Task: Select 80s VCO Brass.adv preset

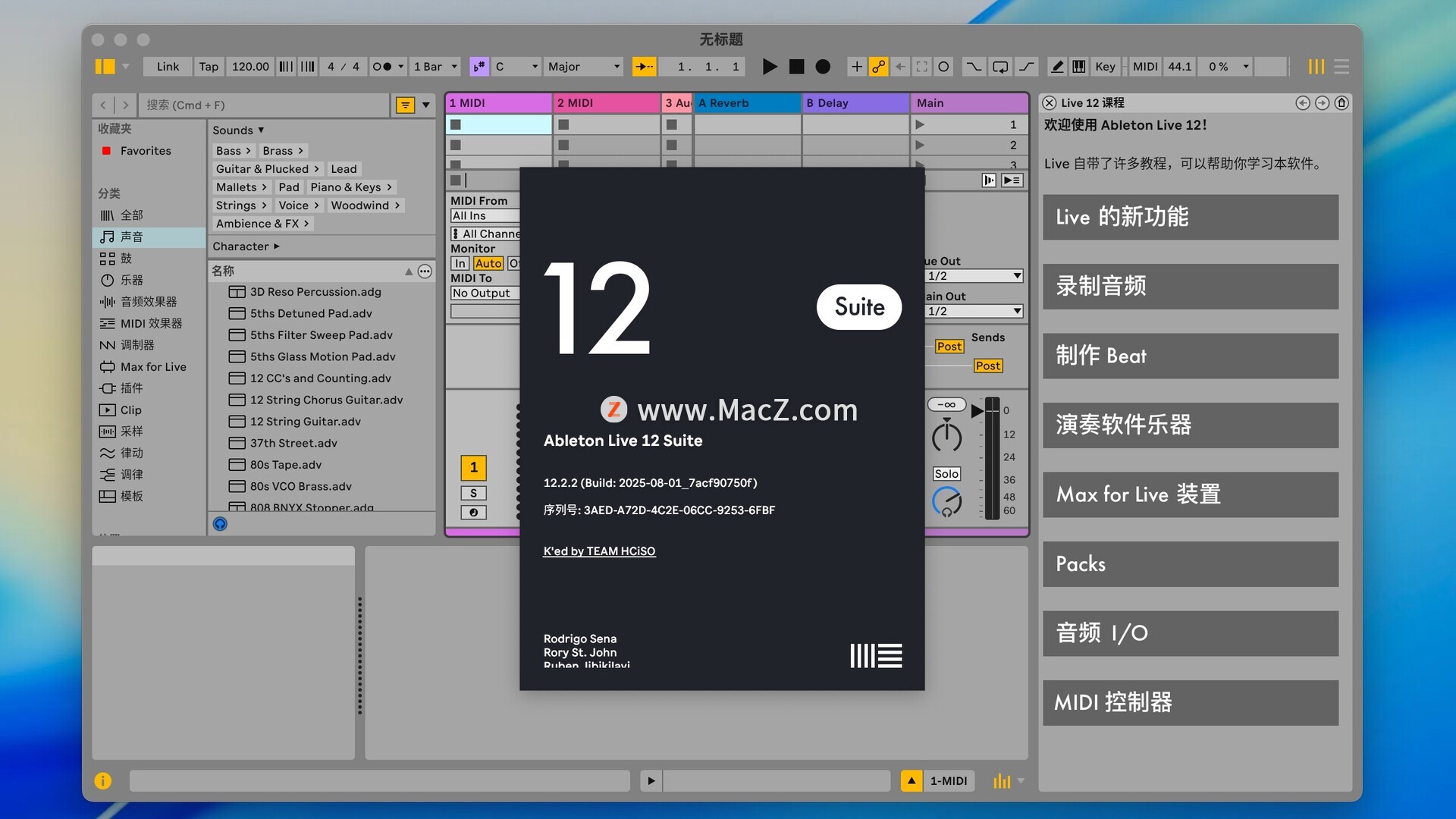Action: tap(301, 487)
